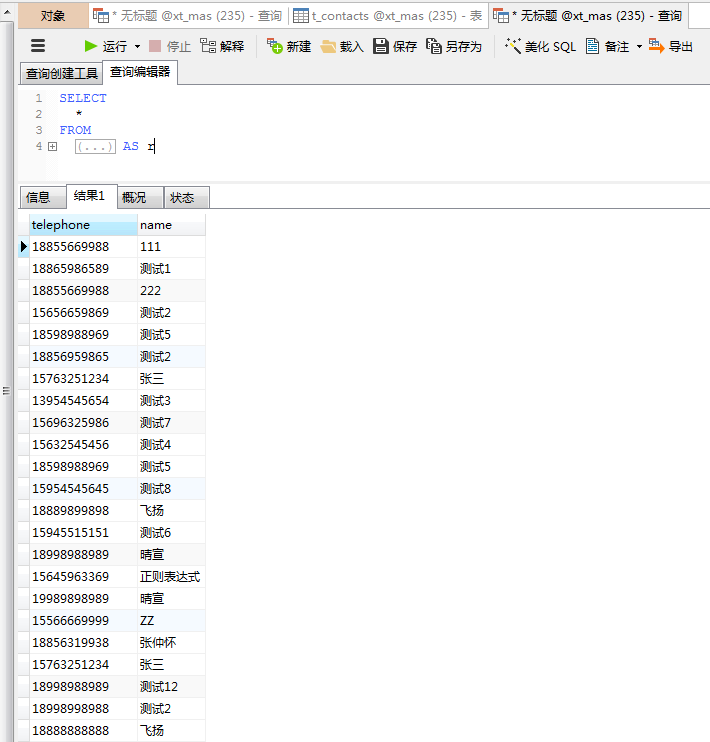Select the 结果1 tab
The width and height of the screenshot is (710, 742).
pyautogui.click(x=92, y=196)
